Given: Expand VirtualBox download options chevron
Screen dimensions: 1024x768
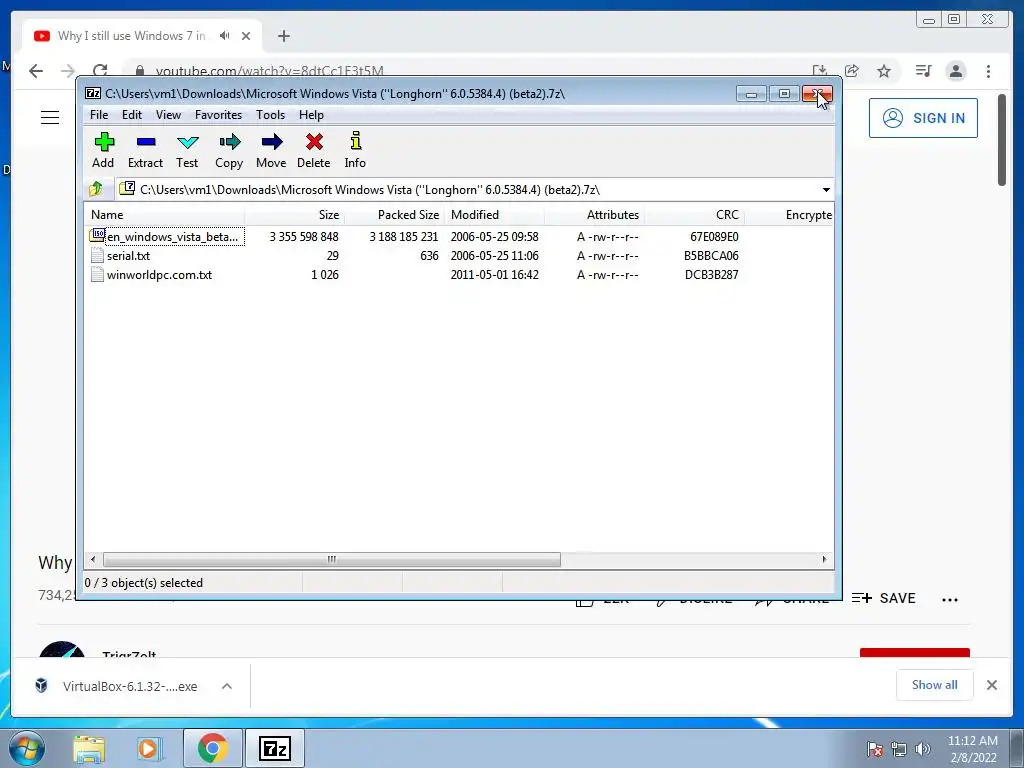Looking at the screenshot, I should tap(227, 686).
